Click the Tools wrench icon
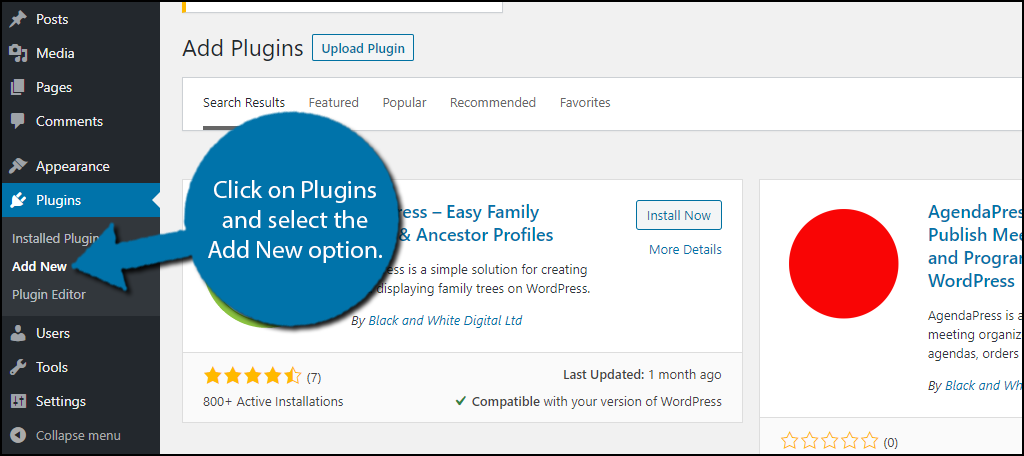The width and height of the screenshot is (1024, 456). tap(18, 367)
